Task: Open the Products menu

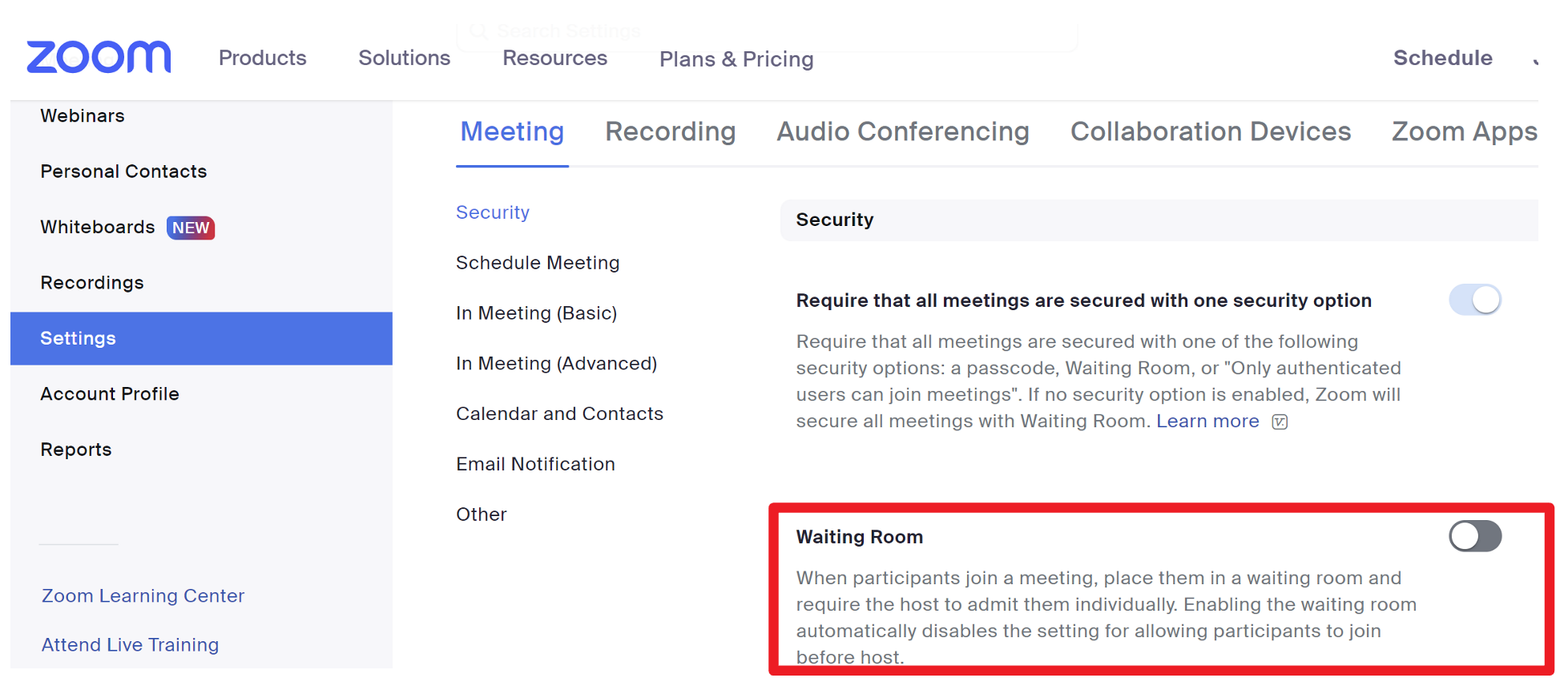Action: click(263, 58)
